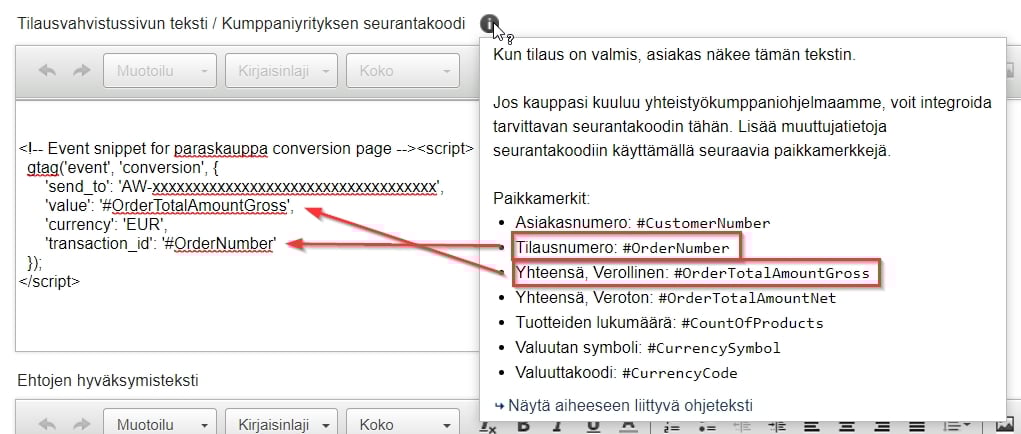Click the #CurrencyCode placeholder text
Image resolution: width=1021 pixels, height=434 pixels.
(680, 373)
